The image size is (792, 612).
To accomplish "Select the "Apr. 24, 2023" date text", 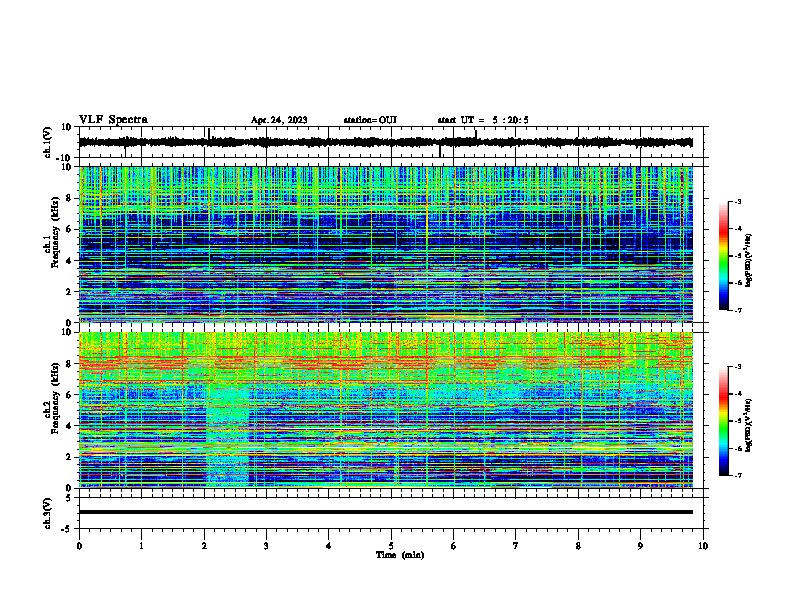I will [x=279, y=120].
